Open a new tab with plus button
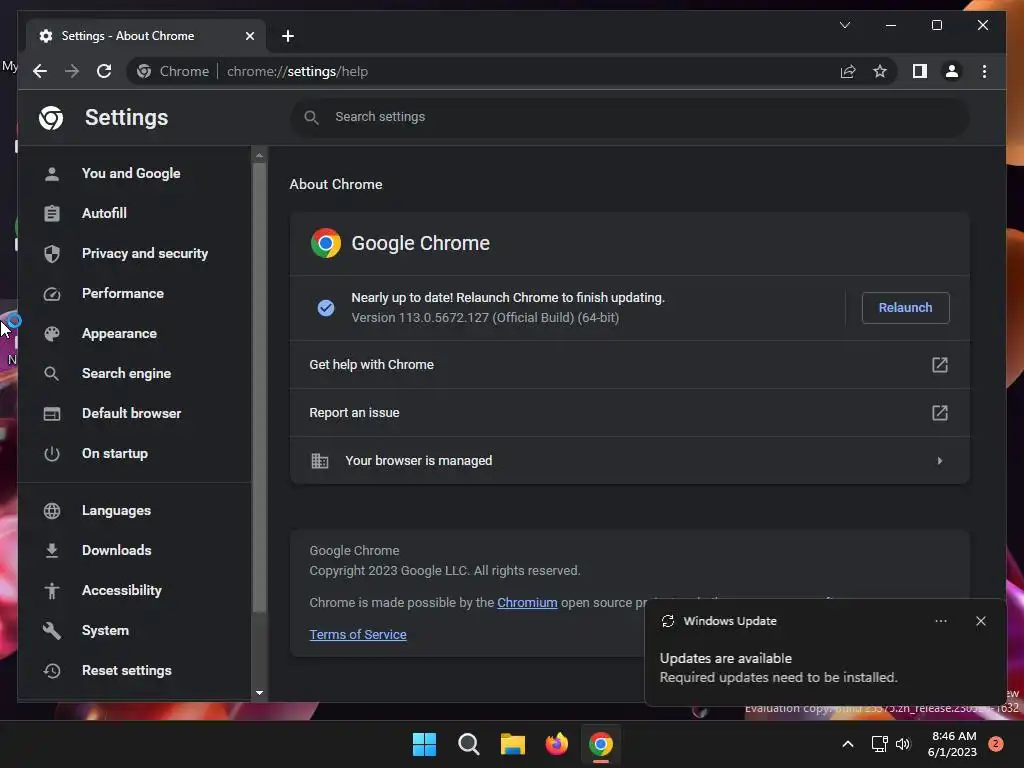The image size is (1024, 768). [x=288, y=36]
